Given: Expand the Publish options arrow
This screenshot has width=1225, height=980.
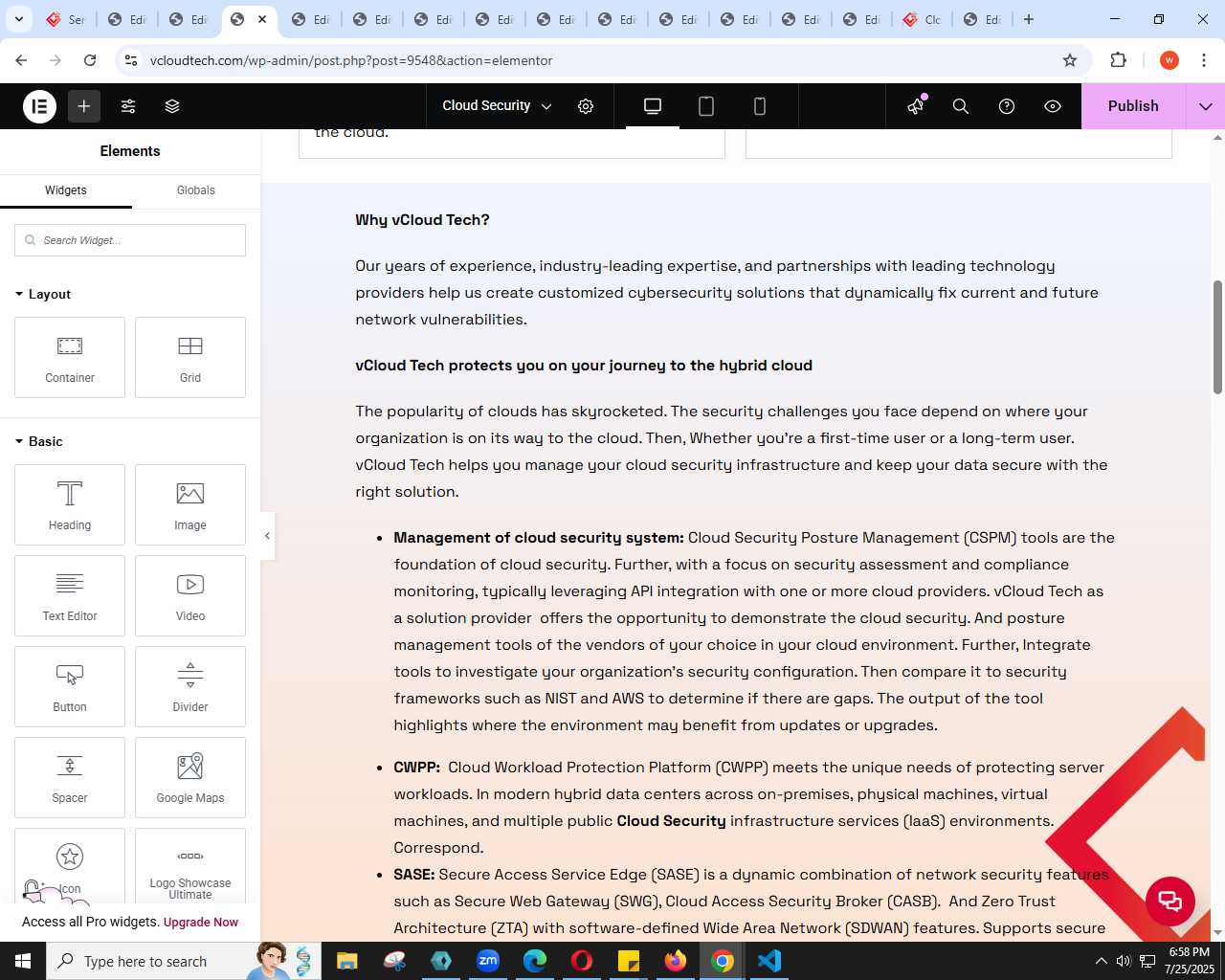Looking at the screenshot, I should 1206,106.
